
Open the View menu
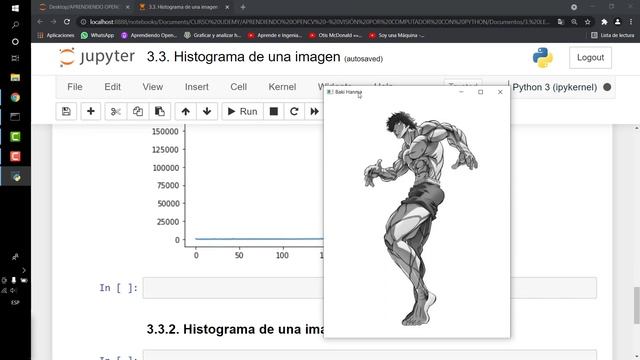pyautogui.click(x=153, y=87)
